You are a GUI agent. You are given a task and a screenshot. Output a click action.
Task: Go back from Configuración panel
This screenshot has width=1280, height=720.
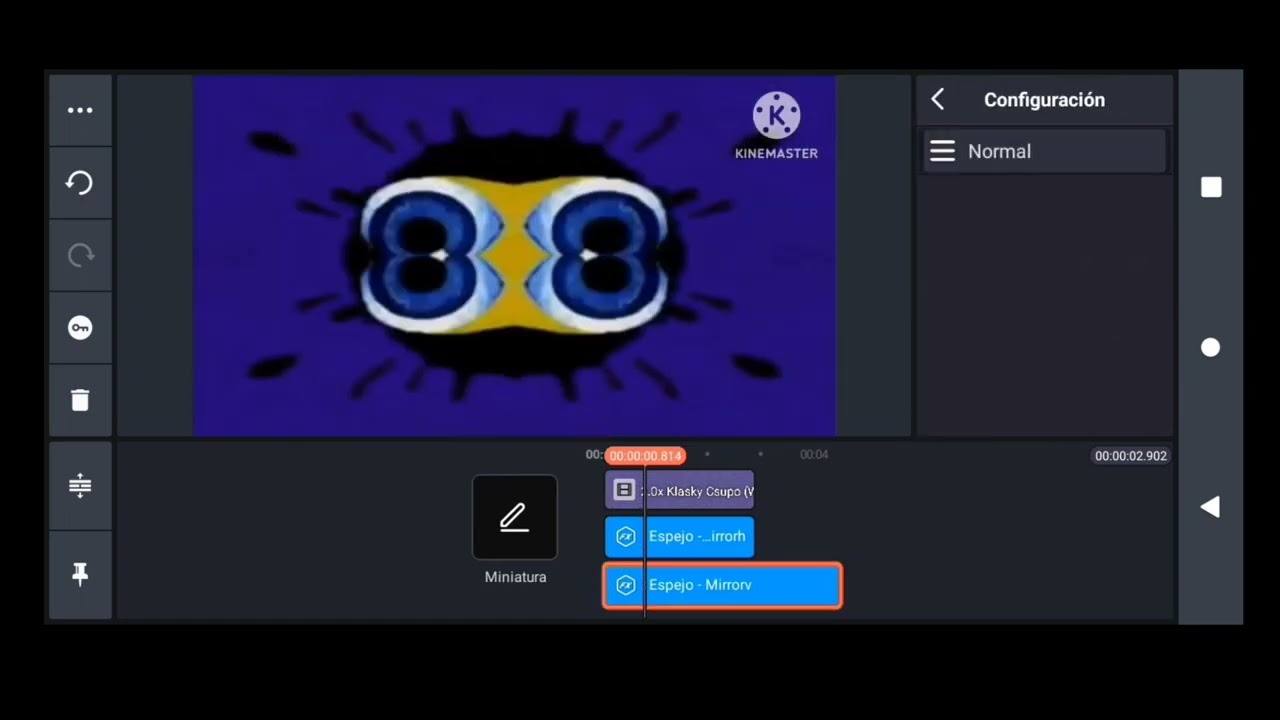pos(937,99)
